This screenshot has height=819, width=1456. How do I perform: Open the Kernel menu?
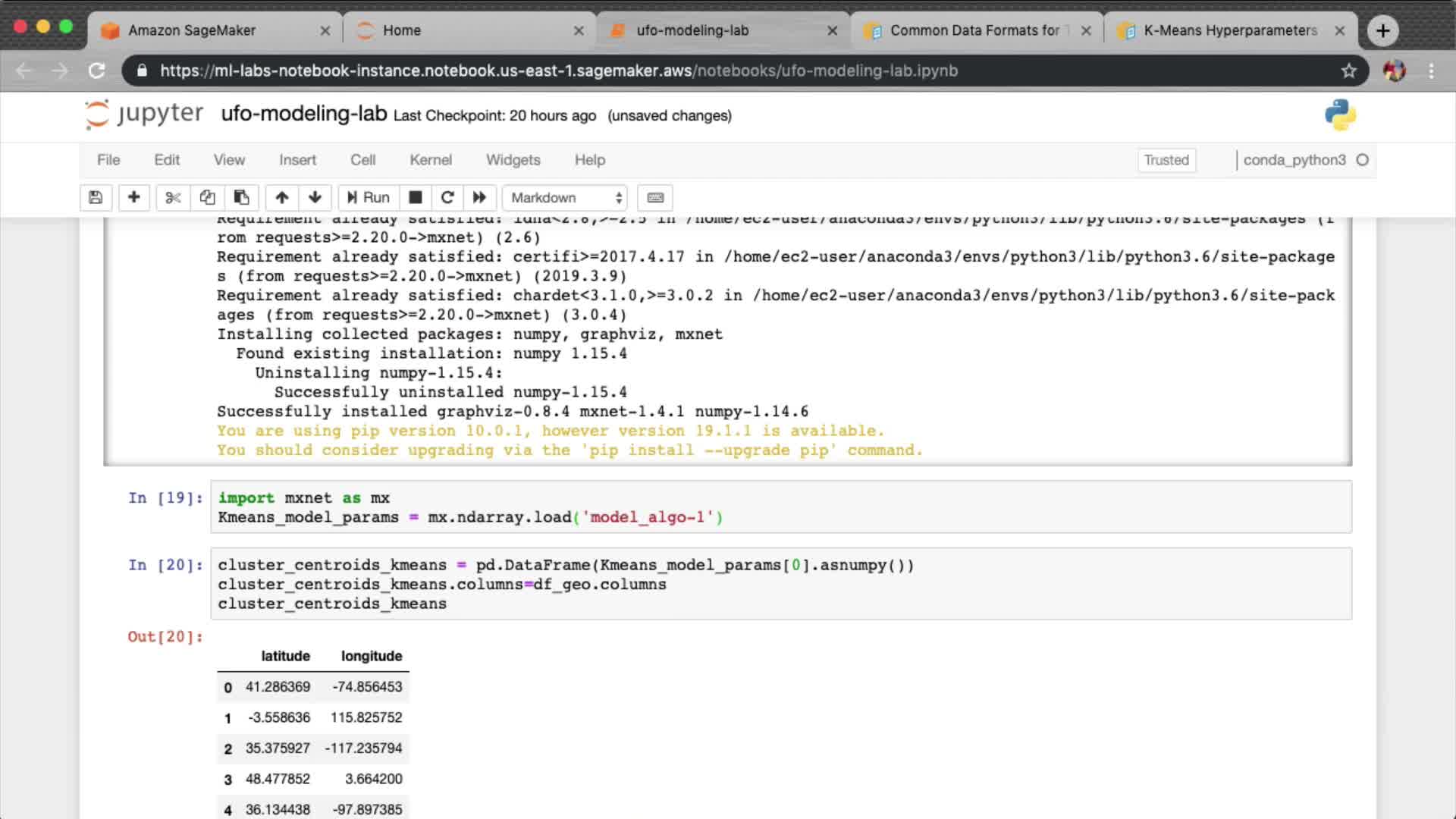point(430,160)
